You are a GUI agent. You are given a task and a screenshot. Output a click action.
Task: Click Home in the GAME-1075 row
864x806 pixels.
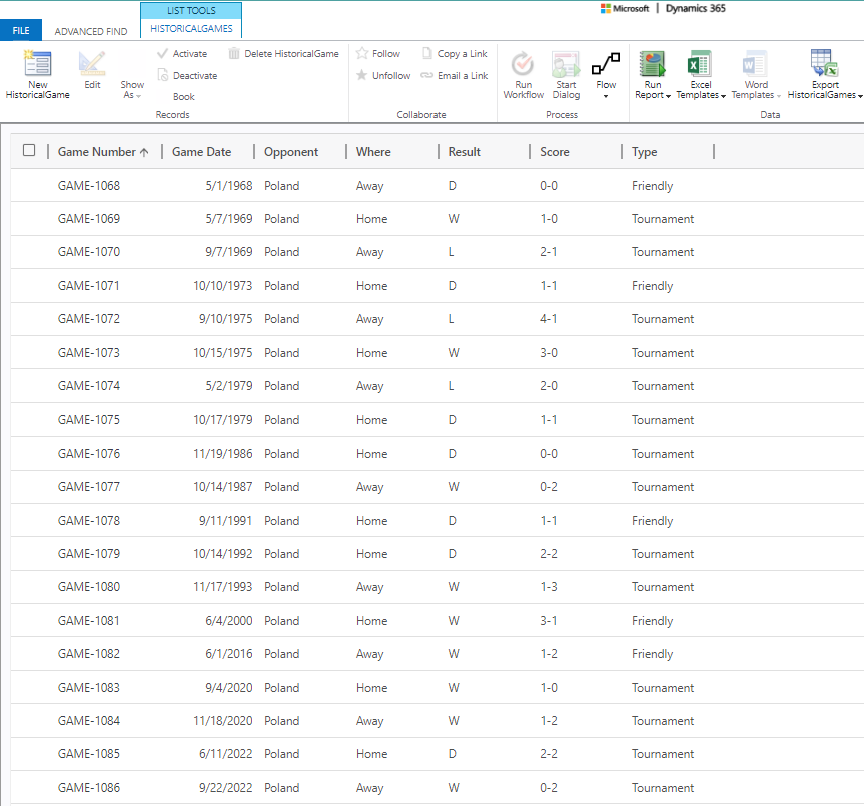click(371, 420)
